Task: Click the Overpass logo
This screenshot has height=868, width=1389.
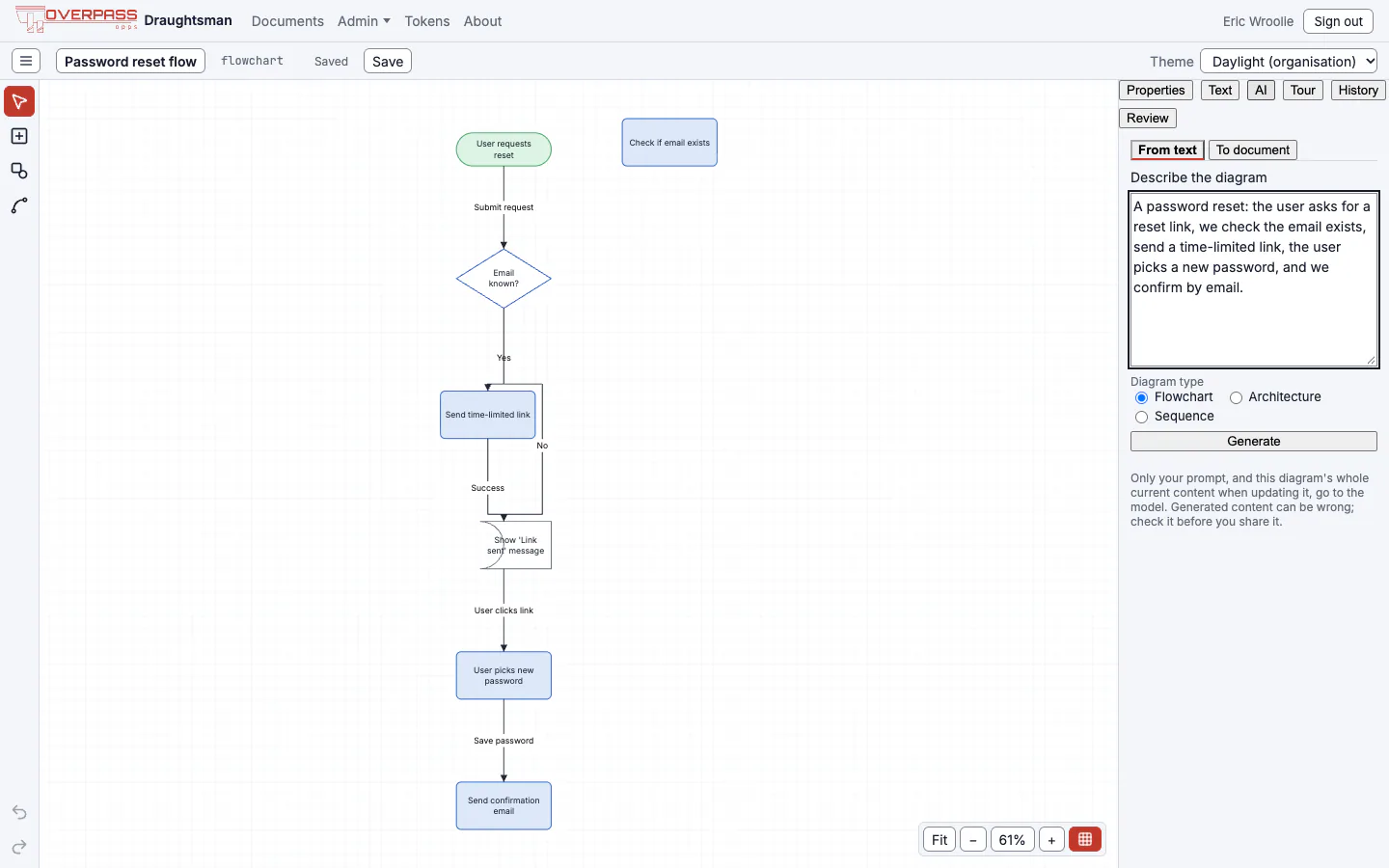Action: (x=77, y=19)
